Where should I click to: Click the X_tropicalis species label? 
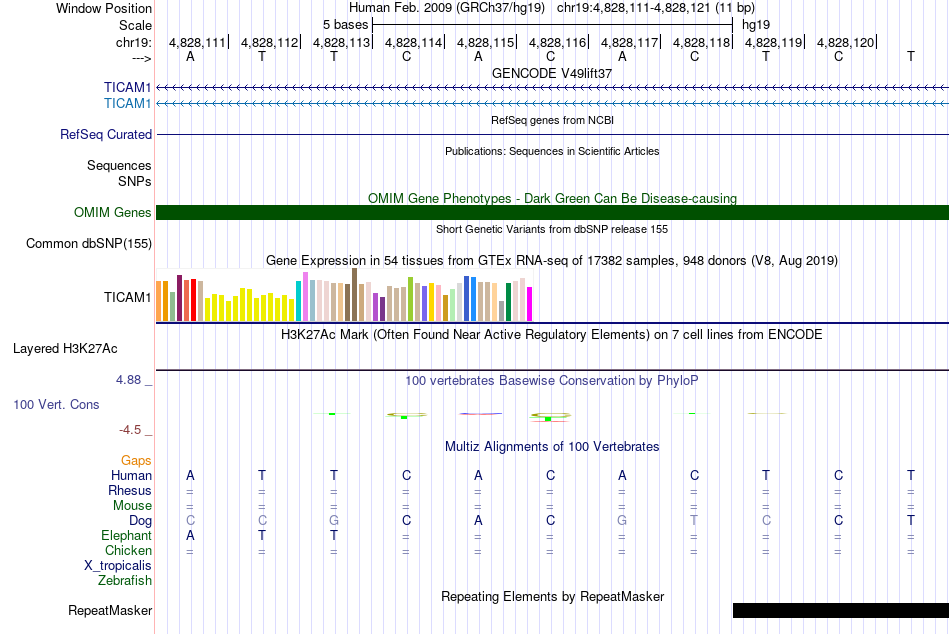pyautogui.click(x=118, y=566)
